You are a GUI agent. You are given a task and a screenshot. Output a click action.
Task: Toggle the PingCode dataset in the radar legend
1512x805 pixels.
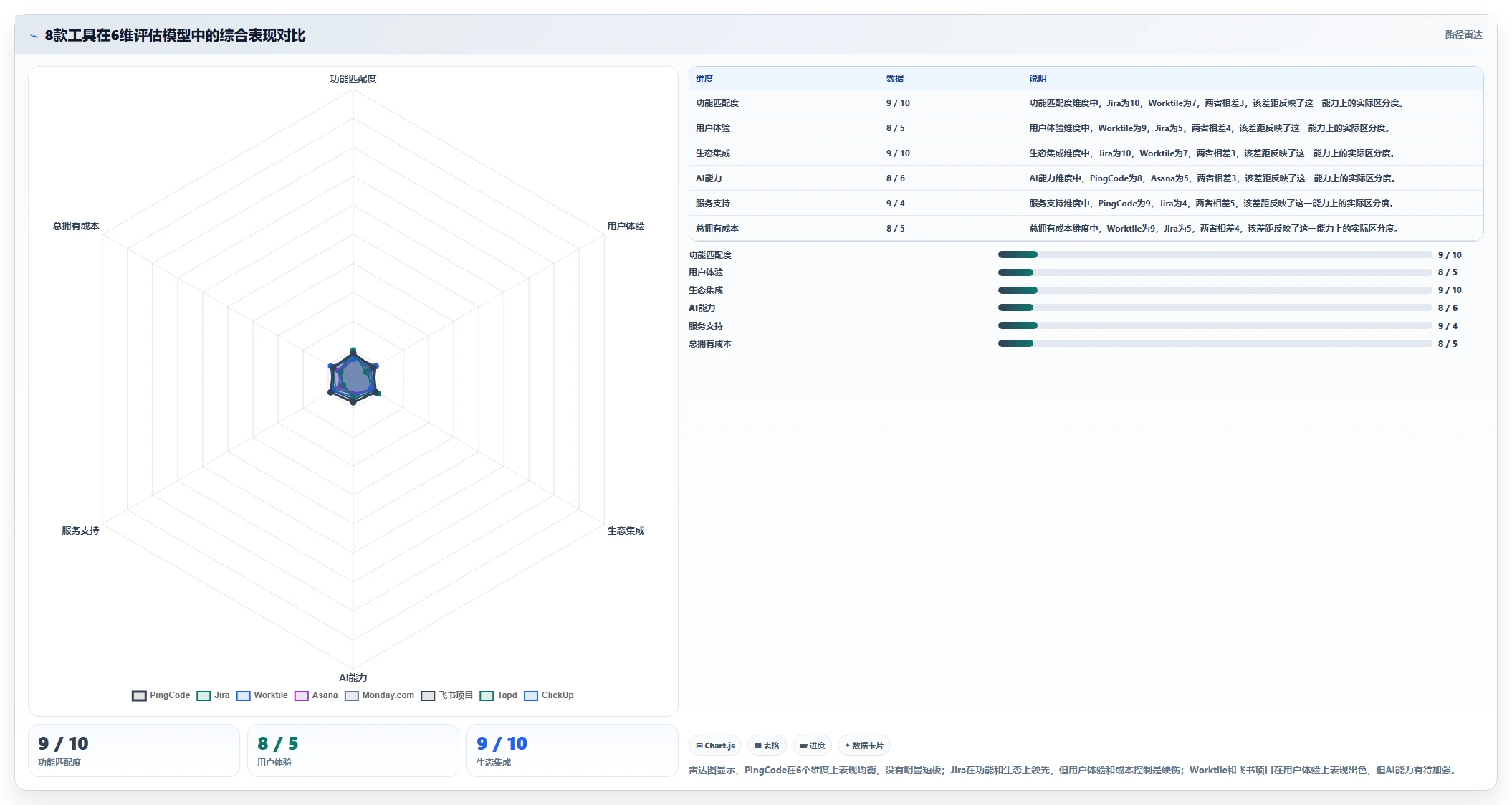click(x=161, y=695)
